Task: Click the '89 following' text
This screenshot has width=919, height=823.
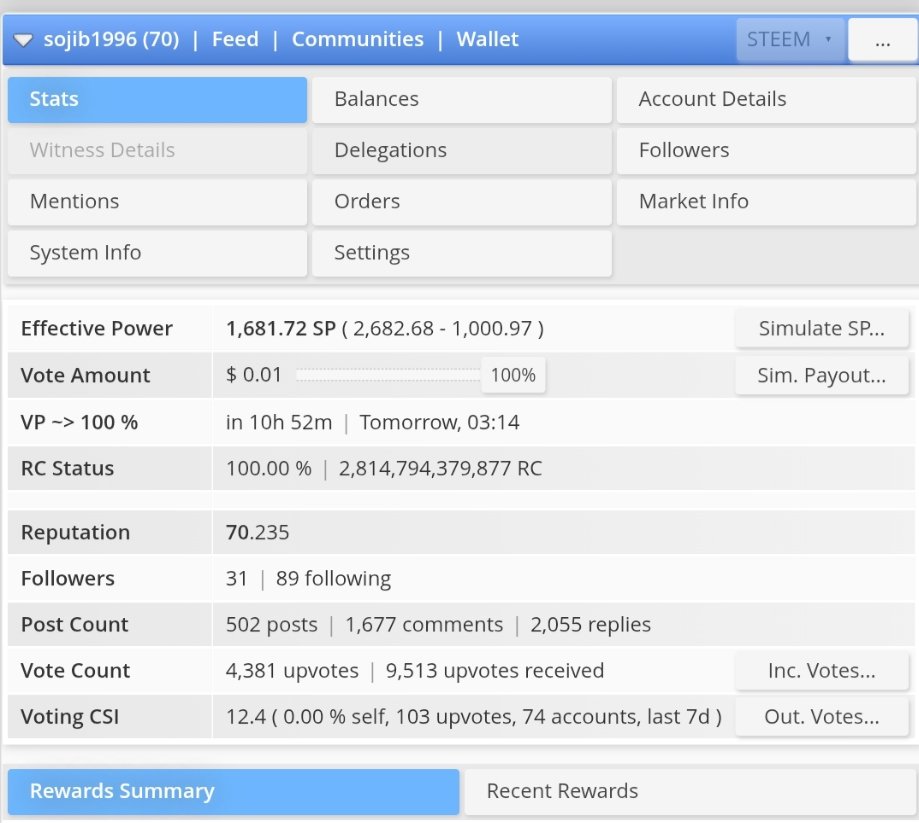Action: click(x=333, y=579)
